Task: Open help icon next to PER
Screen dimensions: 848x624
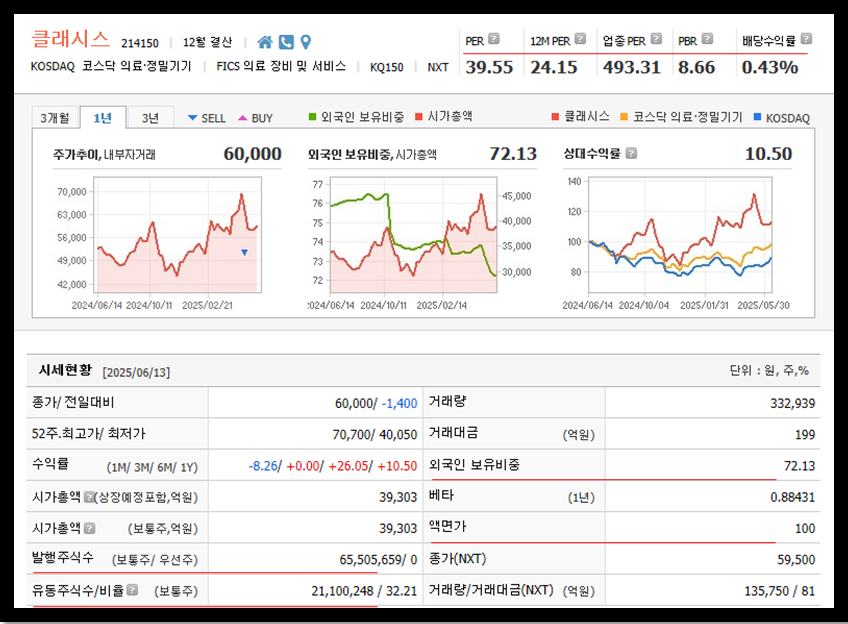Action: [494, 39]
